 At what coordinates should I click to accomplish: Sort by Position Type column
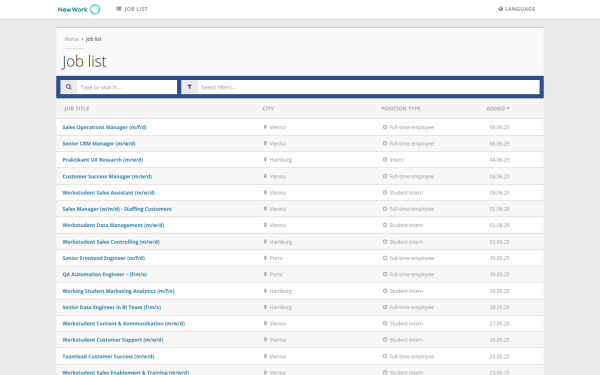click(401, 109)
